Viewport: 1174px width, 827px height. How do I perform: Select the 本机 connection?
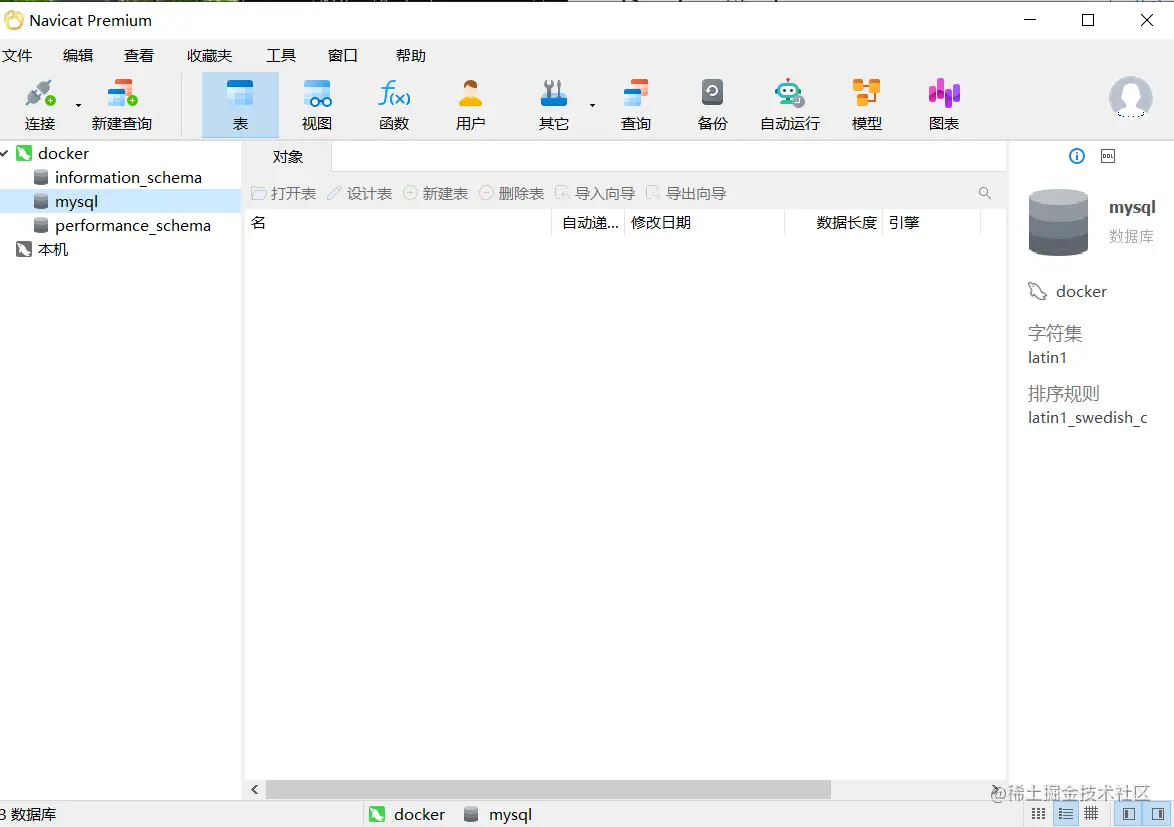coord(52,249)
